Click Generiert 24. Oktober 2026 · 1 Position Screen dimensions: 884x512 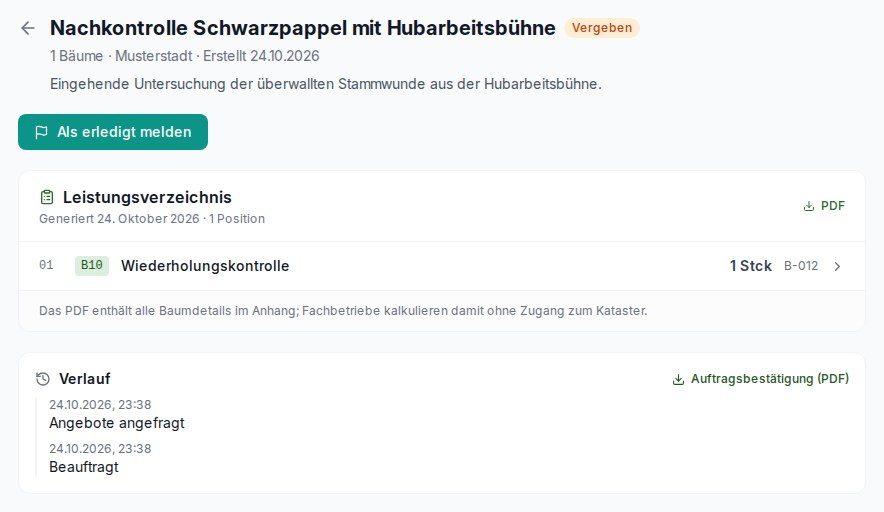(x=152, y=219)
